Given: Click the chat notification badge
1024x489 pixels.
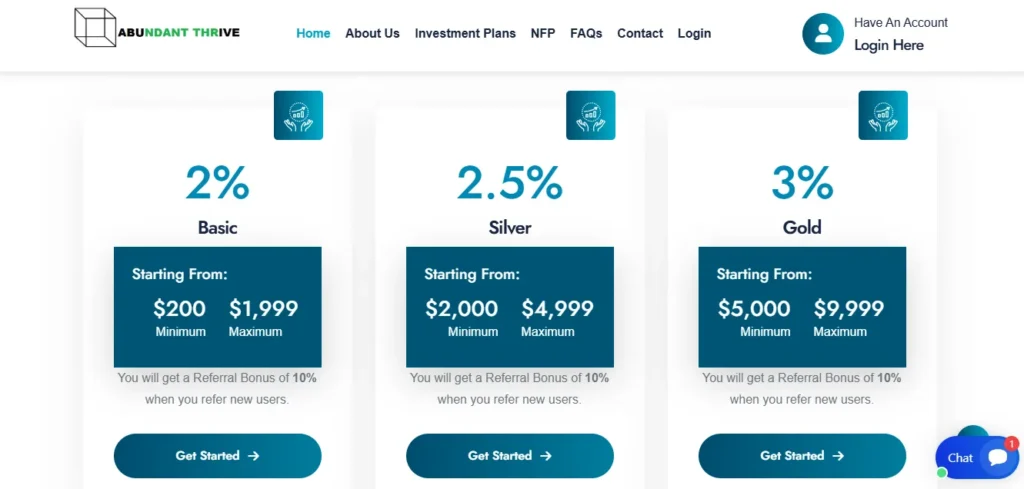Looking at the screenshot, I should (x=1012, y=444).
